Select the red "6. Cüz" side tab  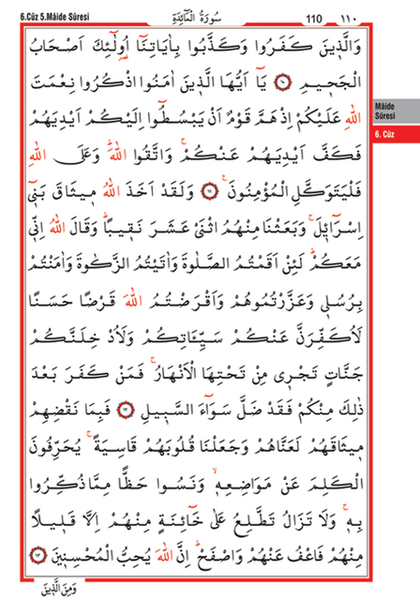click(x=396, y=134)
